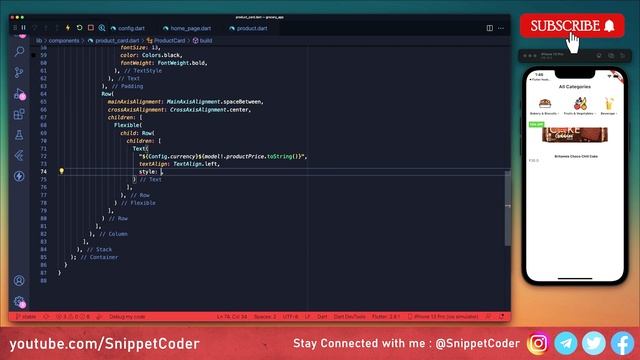Click the Fruits & Vegetables category icon
Screen dimensions: 640x360
[580, 103]
